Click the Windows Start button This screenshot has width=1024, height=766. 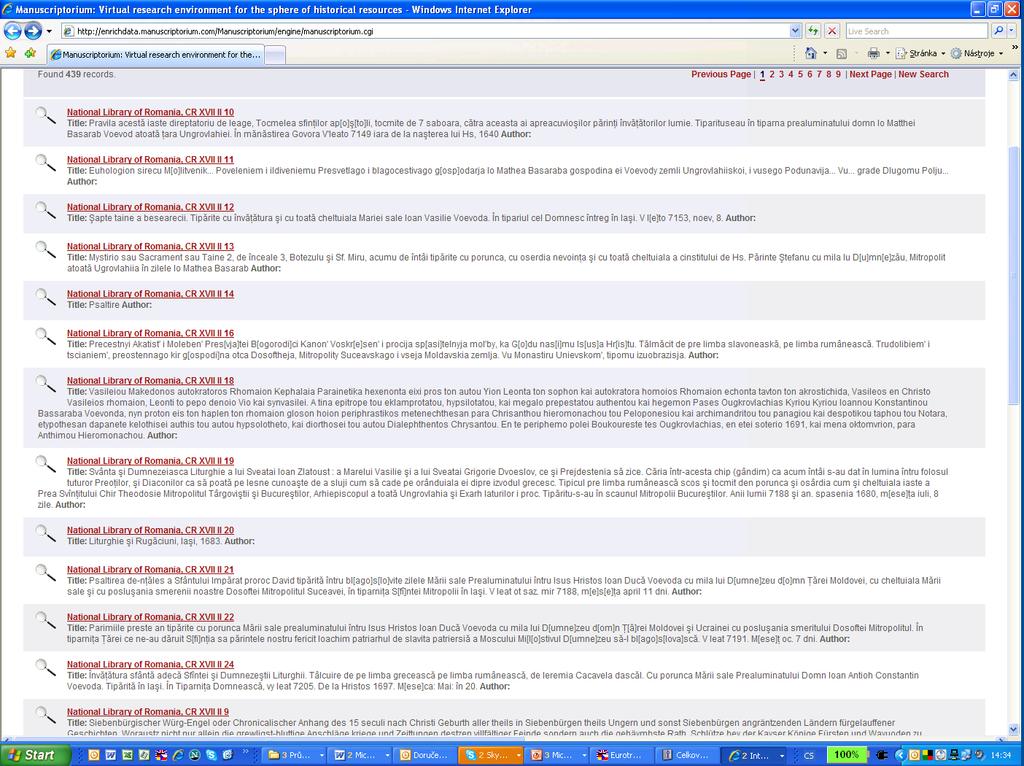pos(35,755)
